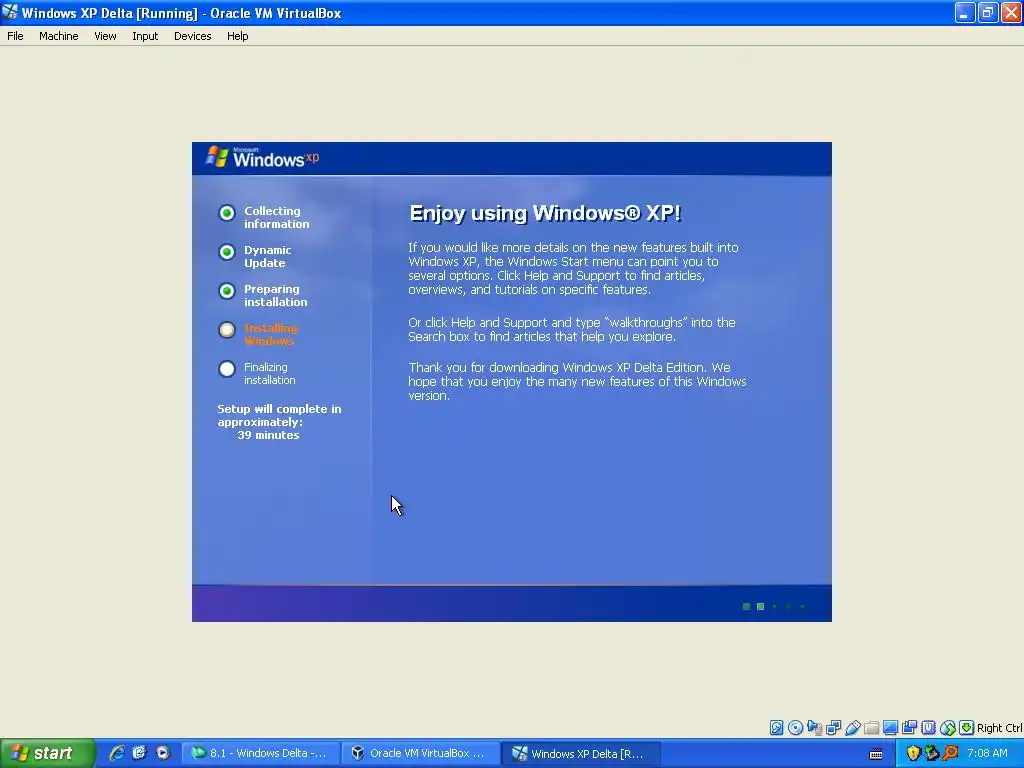Switch to Oracle VM VirtualBox Manager taskbar button
Screen dimensions: 1024x768
[420, 753]
